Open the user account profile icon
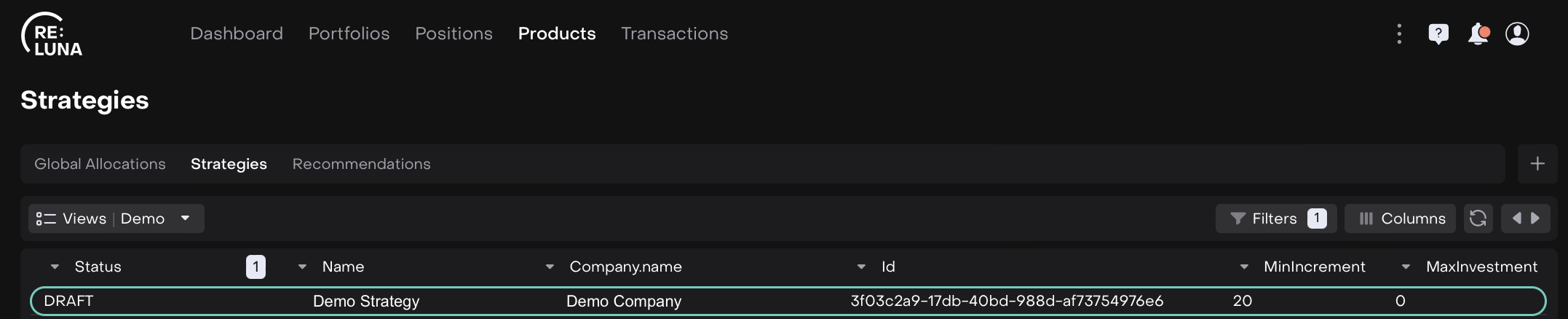The width and height of the screenshot is (1568, 319). [1517, 34]
